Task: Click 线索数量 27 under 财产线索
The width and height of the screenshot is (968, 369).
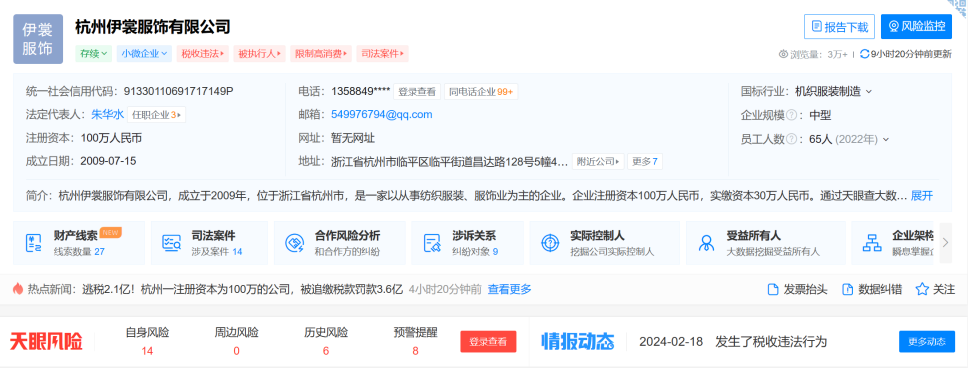Action: click(79, 251)
